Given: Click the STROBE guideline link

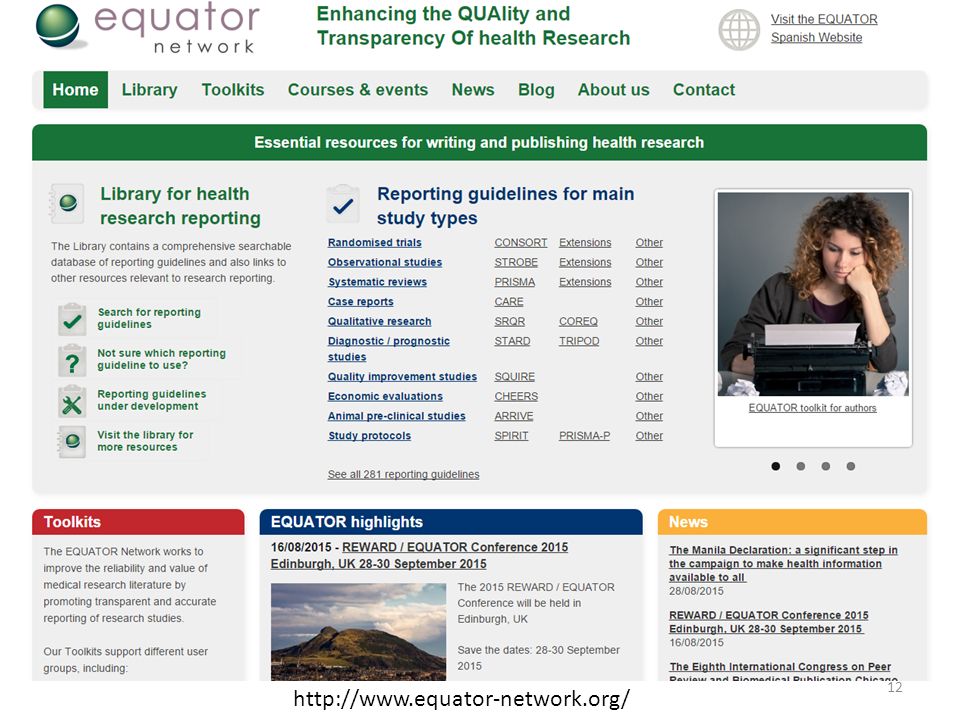Looking at the screenshot, I should pyautogui.click(x=516, y=262).
